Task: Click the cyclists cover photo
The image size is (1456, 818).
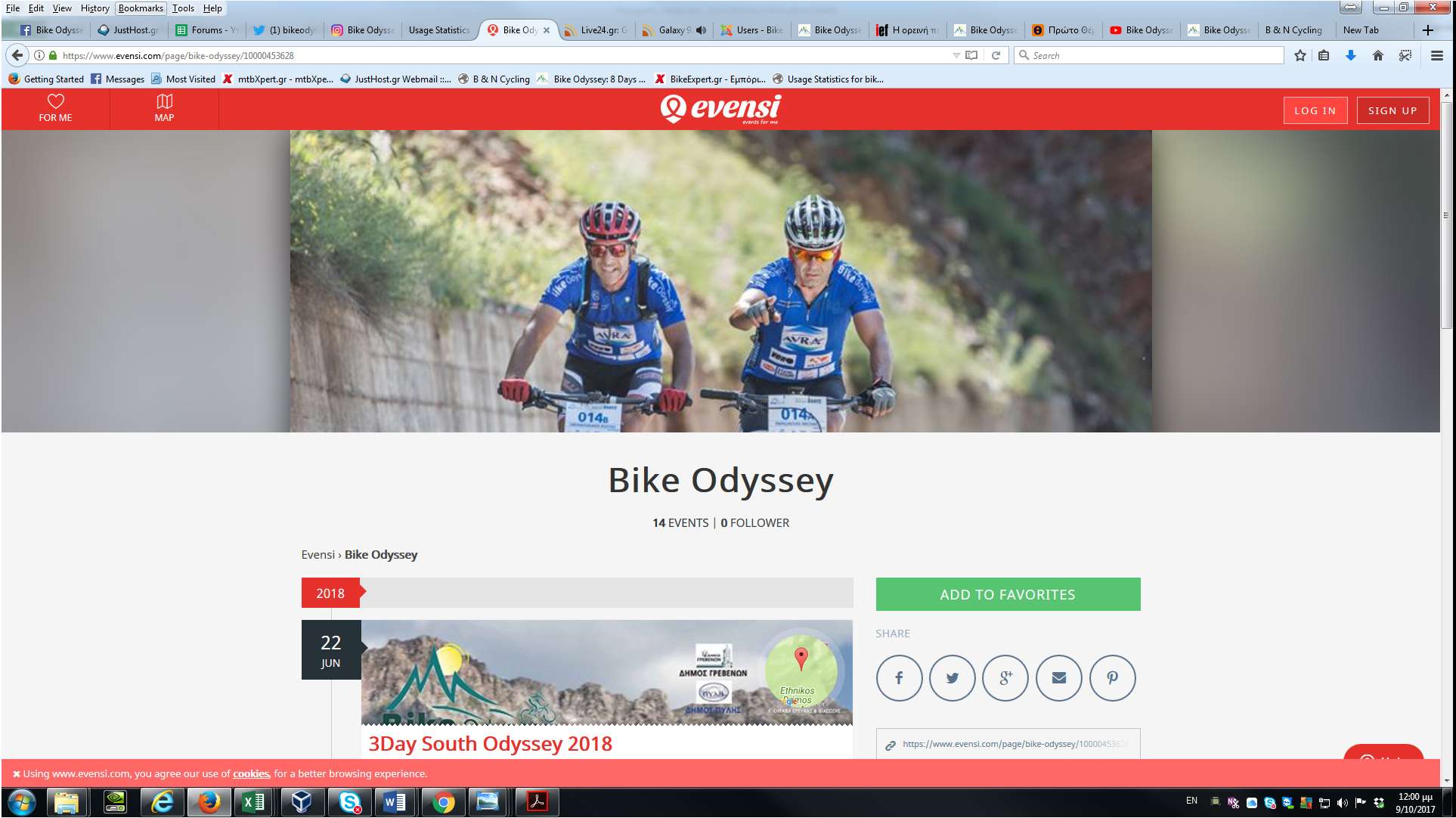Action: click(x=720, y=281)
